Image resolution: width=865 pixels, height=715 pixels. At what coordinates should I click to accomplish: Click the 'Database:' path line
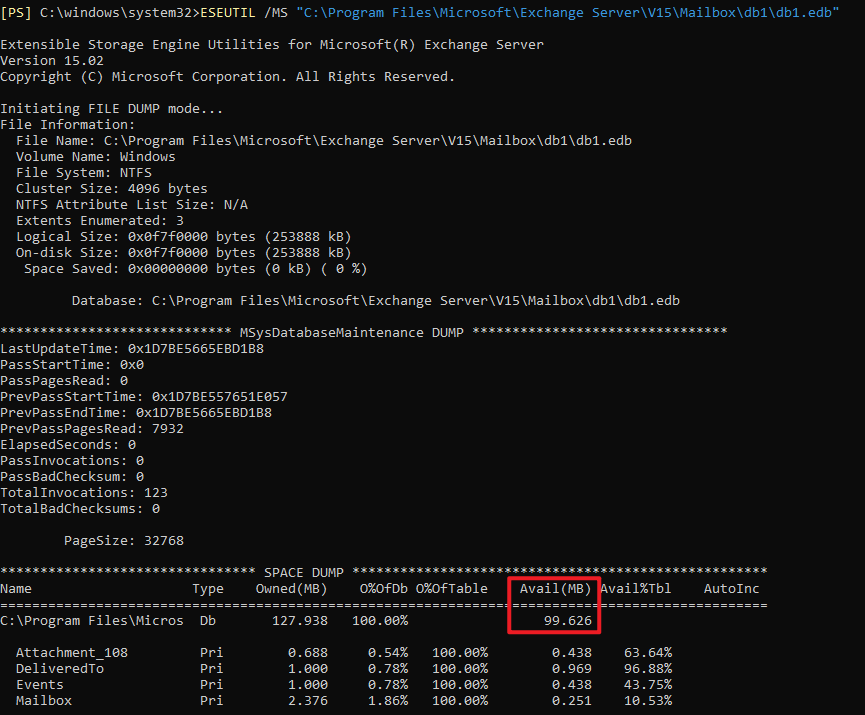point(376,301)
